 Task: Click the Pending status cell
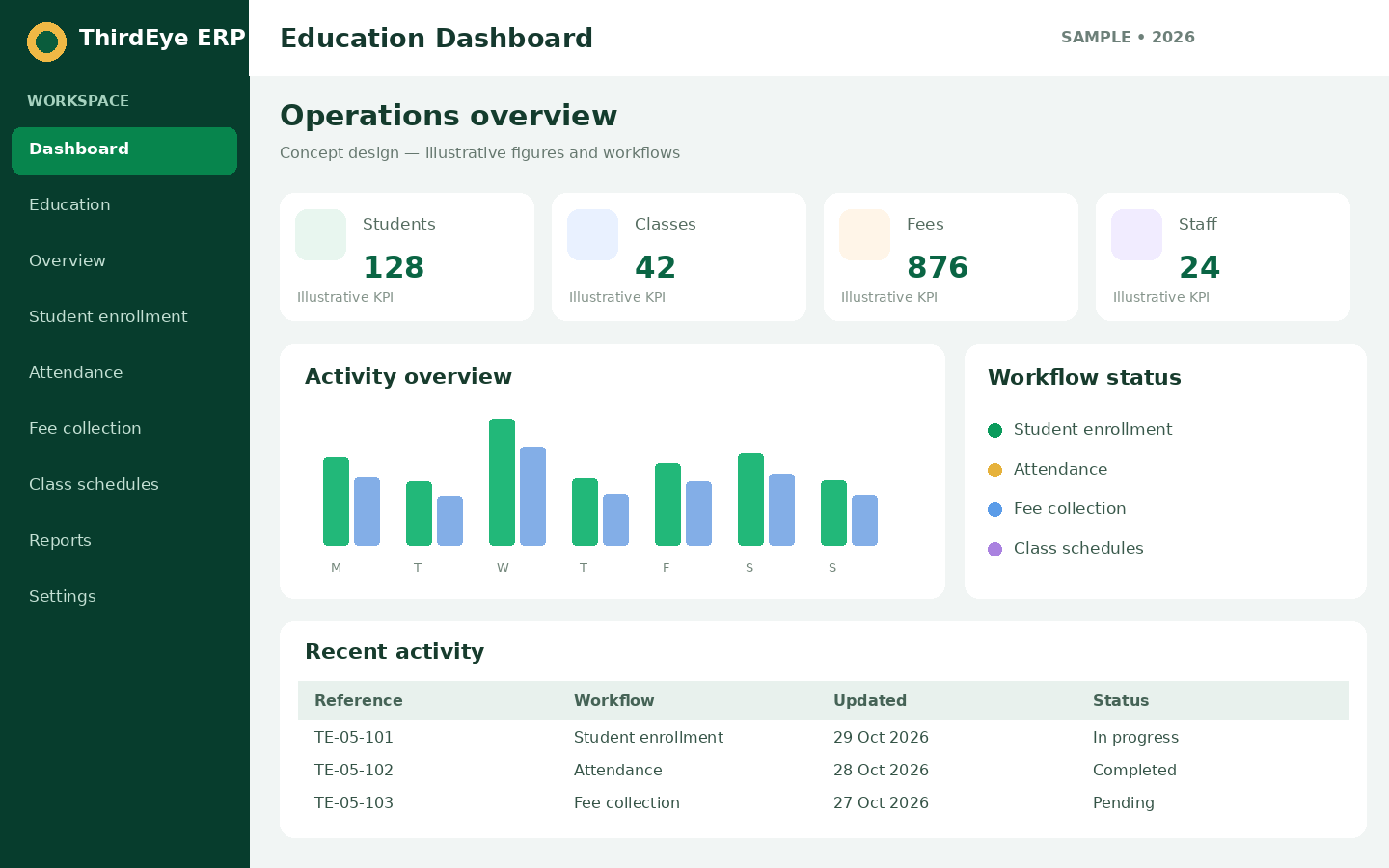point(1124,803)
